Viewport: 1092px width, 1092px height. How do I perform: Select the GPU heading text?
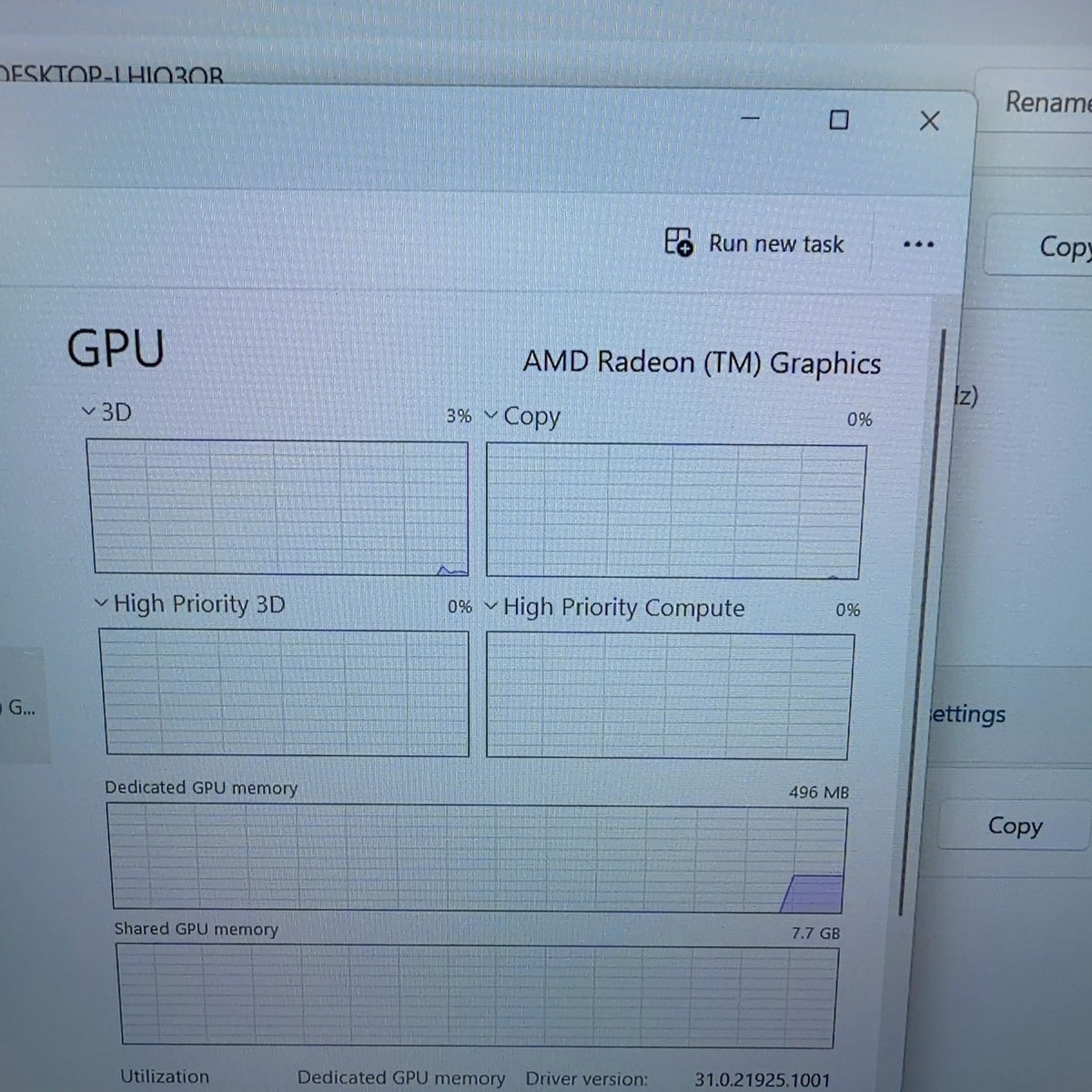(116, 348)
